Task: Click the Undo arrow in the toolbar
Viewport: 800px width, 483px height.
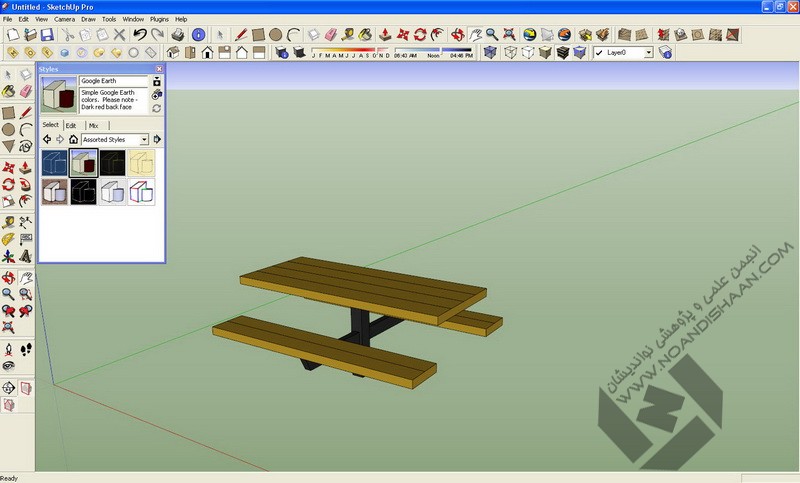Action: (140, 35)
